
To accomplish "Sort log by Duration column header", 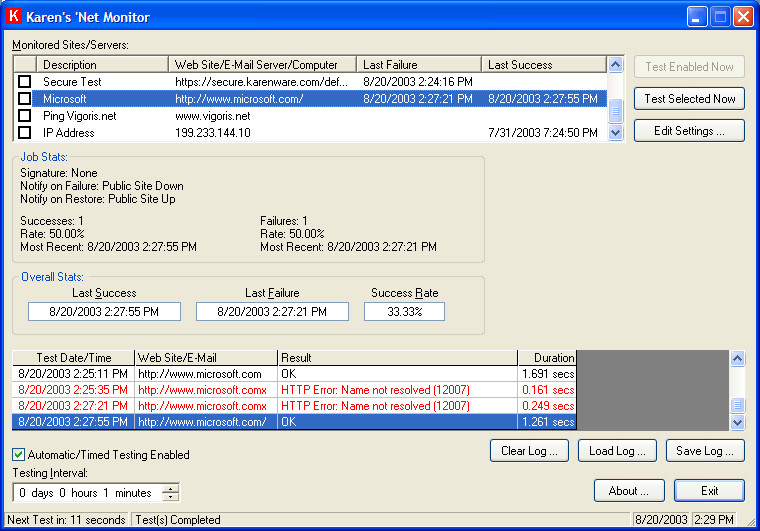I will click(547, 357).
